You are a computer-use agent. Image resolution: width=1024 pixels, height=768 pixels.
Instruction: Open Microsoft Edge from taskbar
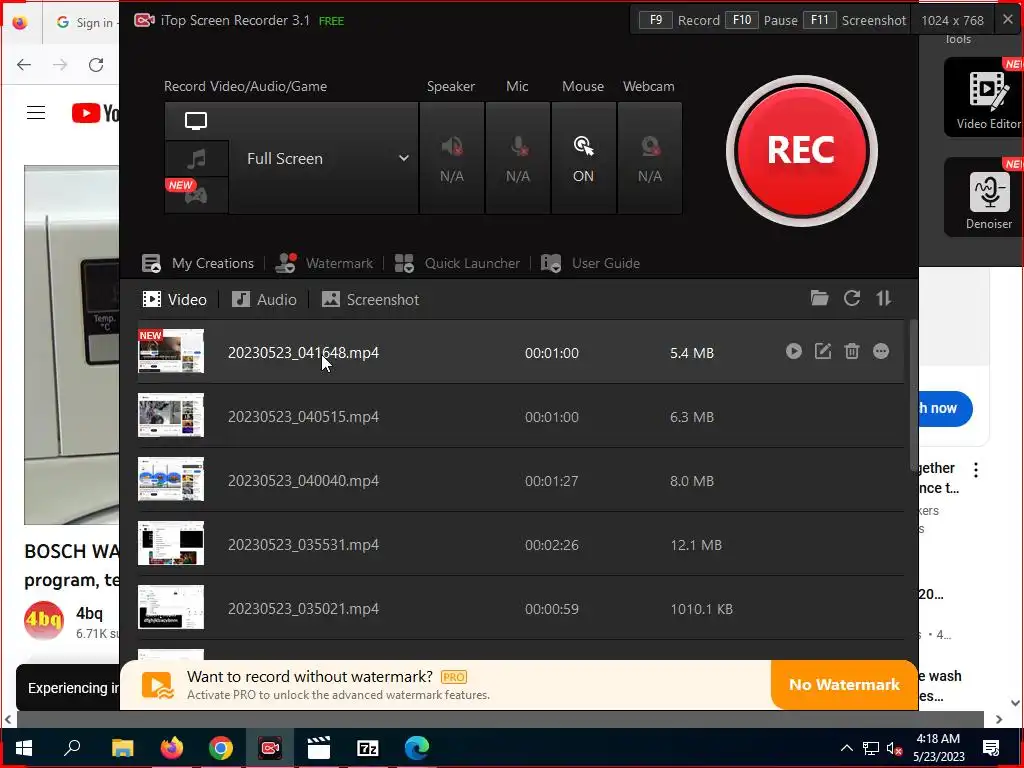pos(417,748)
